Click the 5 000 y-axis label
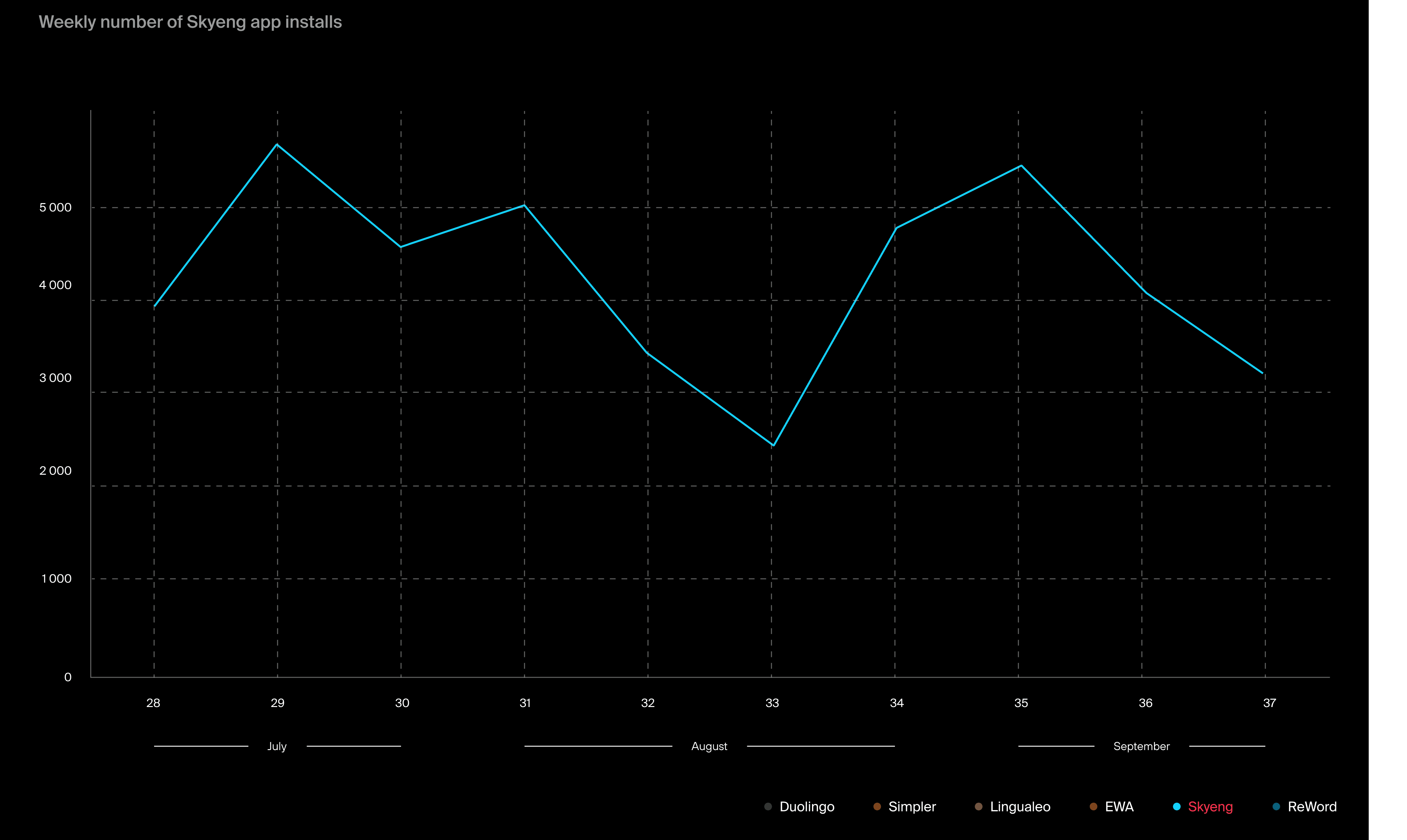1407x840 pixels. [56, 208]
